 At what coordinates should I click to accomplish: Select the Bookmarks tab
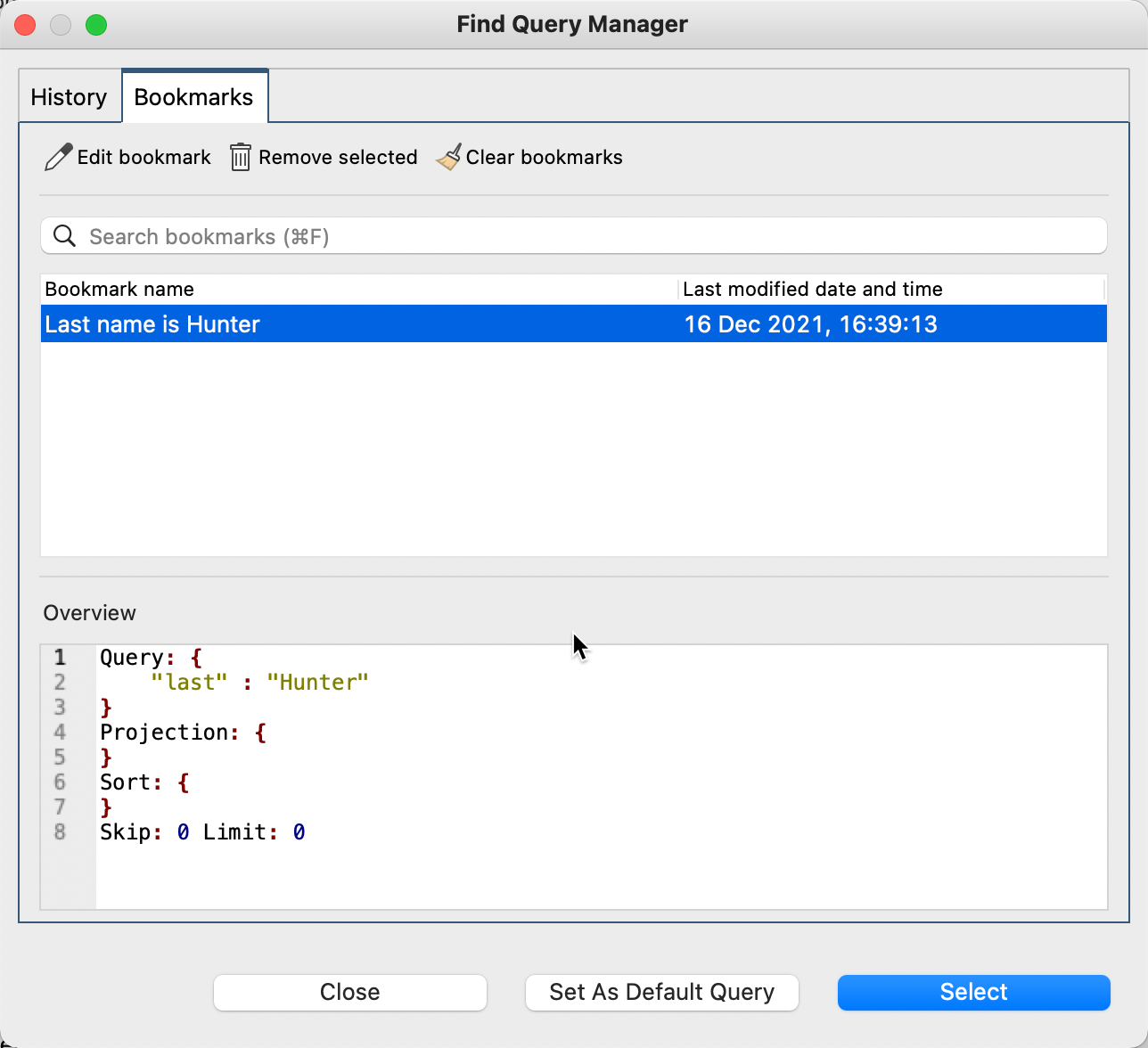(193, 97)
